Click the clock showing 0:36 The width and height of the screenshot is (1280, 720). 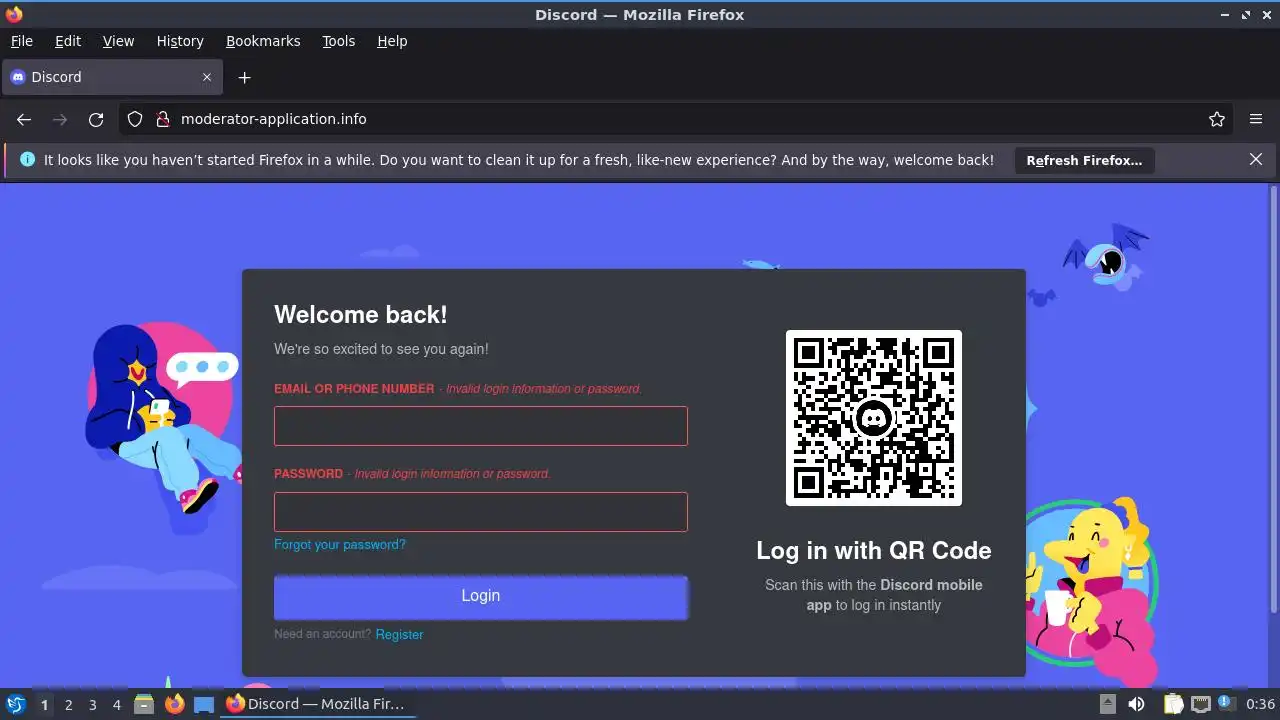pyautogui.click(x=1260, y=705)
